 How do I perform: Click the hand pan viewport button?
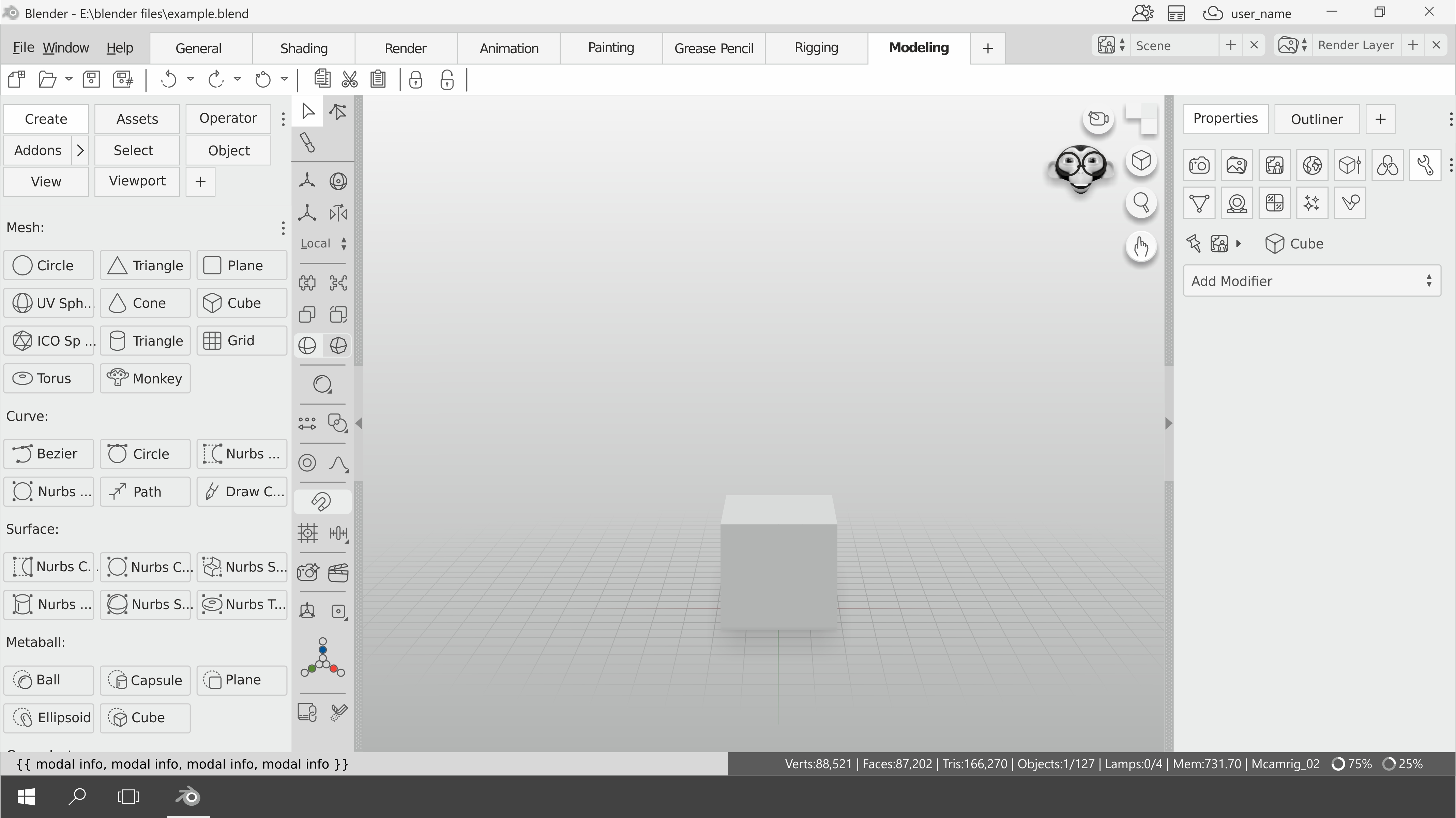click(1141, 246)
